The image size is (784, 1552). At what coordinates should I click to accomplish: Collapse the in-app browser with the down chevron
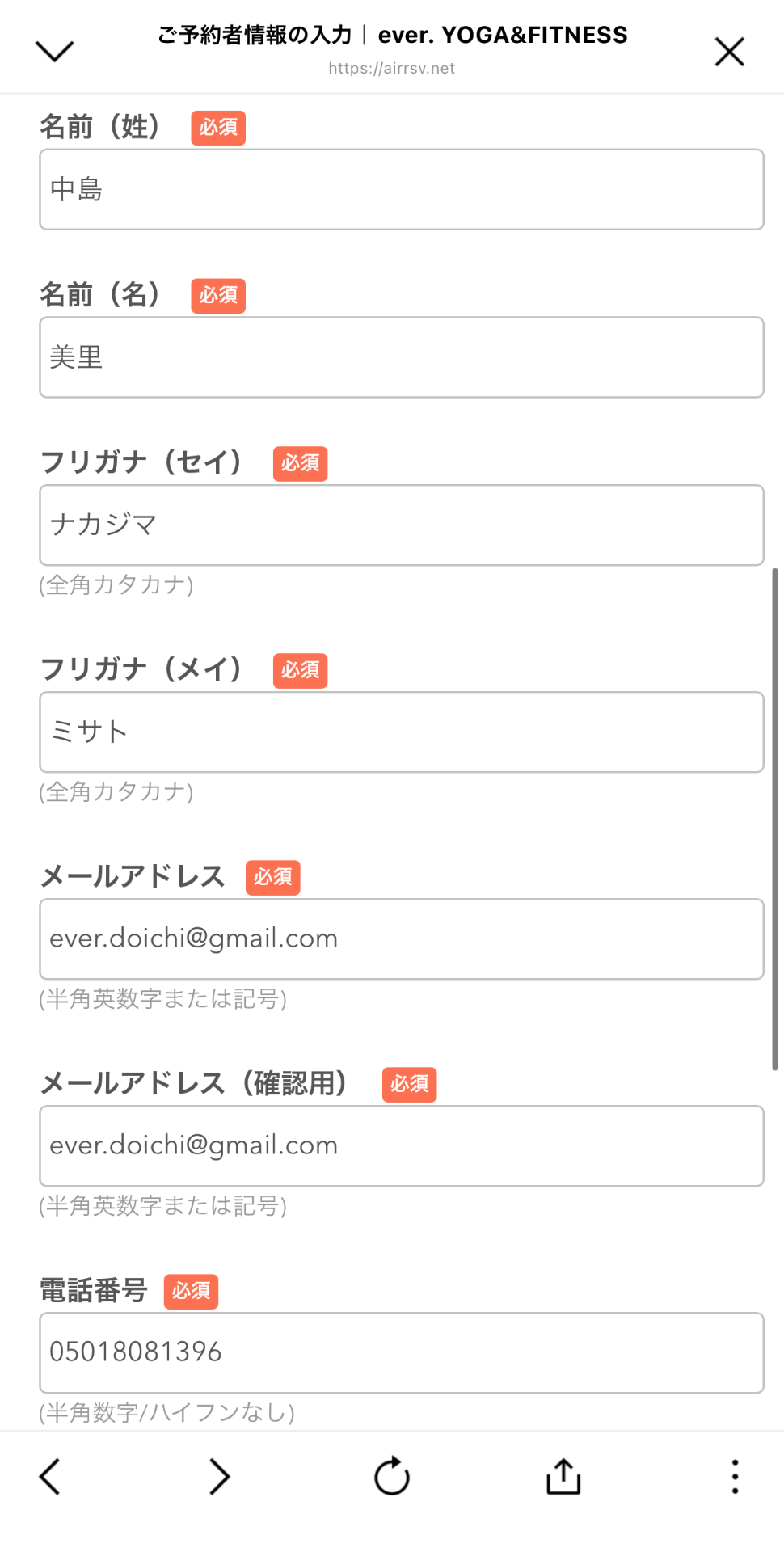tap(55, 51)
